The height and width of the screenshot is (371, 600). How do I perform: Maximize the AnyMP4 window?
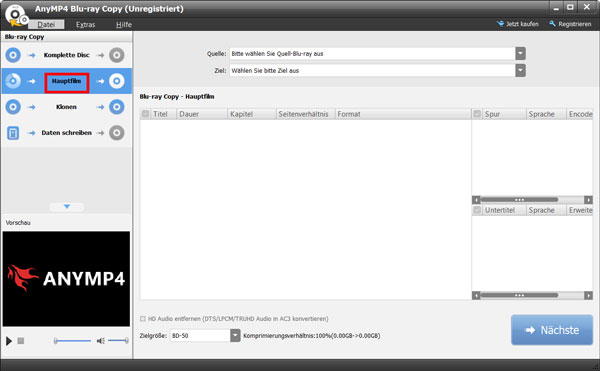(571, 7)
